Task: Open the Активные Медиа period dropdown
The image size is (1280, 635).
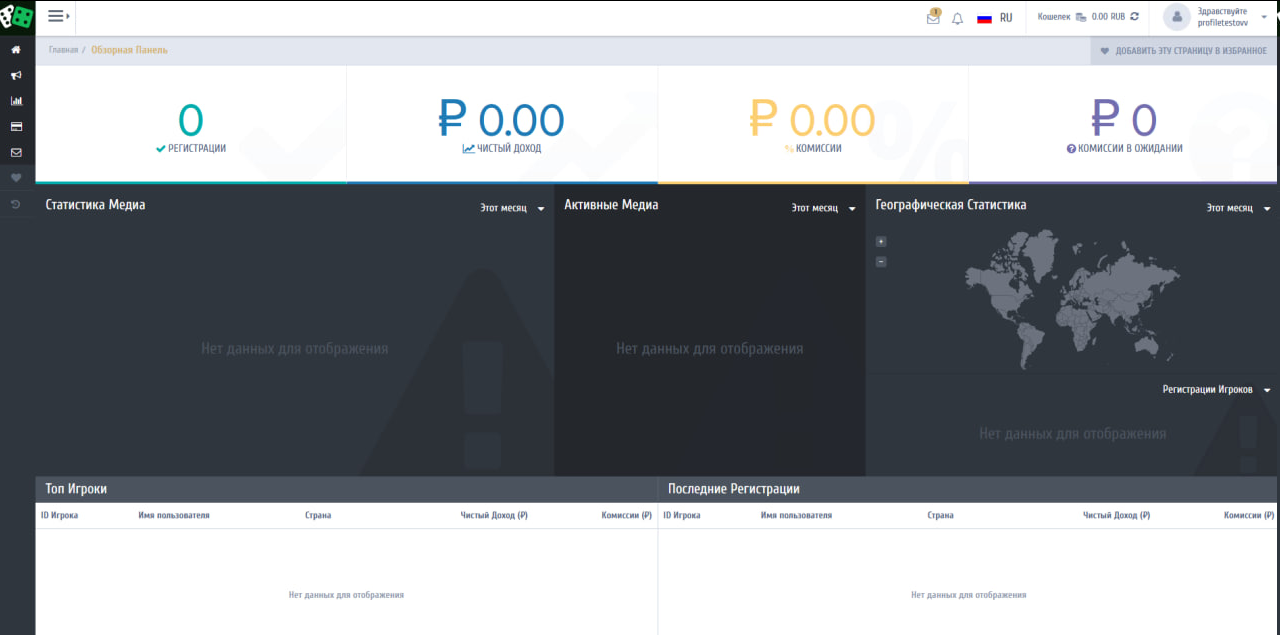Action: [823, 208]
